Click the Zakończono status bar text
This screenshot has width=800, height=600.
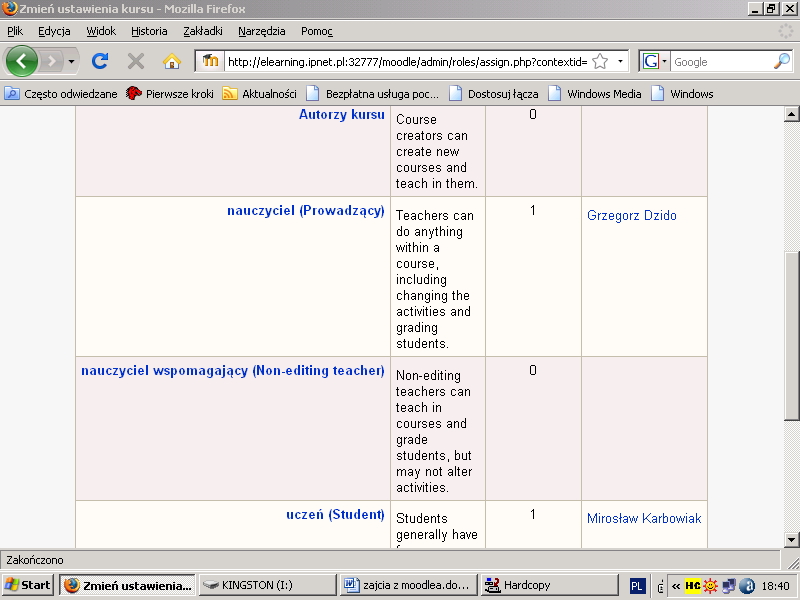click(35, 560)
